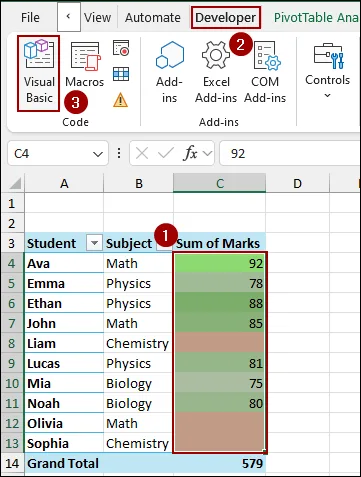Select Sophia's Chemistry subject cell
The height and width of the screenshot is (477, 361).
click(139, 443)
